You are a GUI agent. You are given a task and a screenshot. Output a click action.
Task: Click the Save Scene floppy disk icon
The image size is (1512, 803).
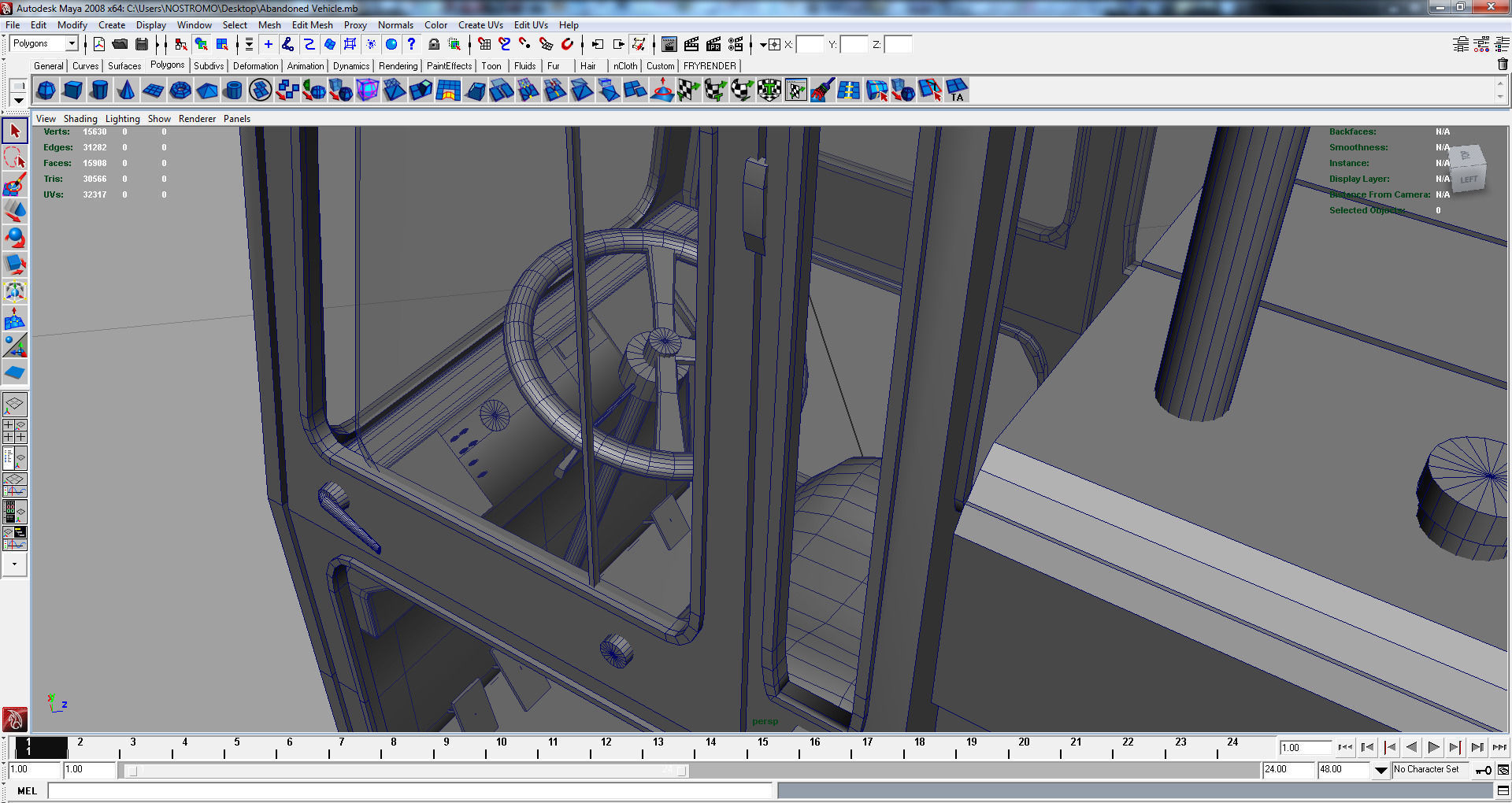pyautogui.click(x=142, y=44)
